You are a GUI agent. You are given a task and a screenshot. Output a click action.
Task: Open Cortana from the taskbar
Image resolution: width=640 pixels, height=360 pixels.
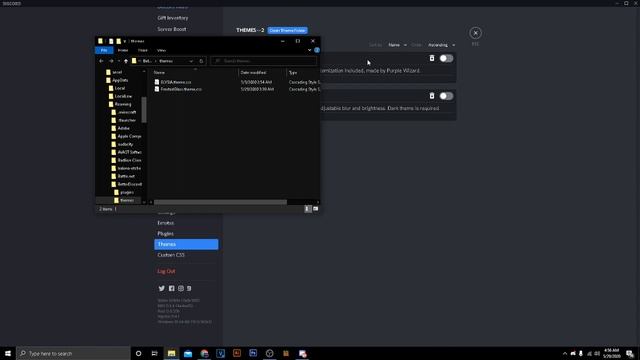(138, 353)
